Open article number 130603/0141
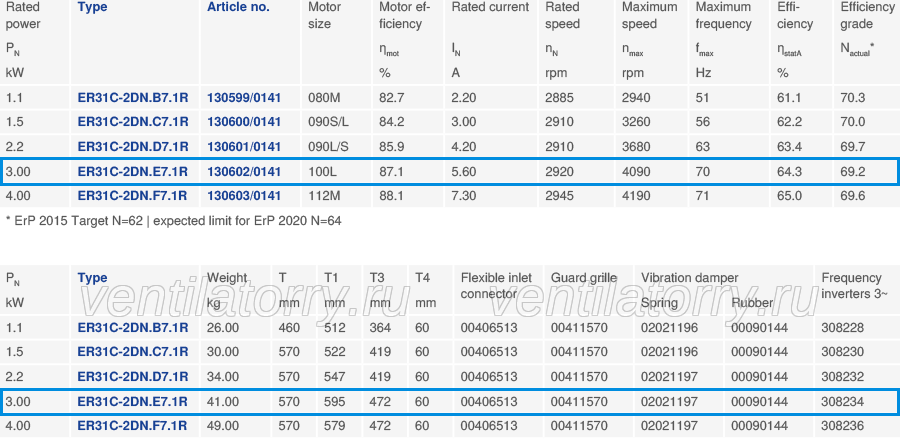Screen dimensions: 900x440 (244, 196)
